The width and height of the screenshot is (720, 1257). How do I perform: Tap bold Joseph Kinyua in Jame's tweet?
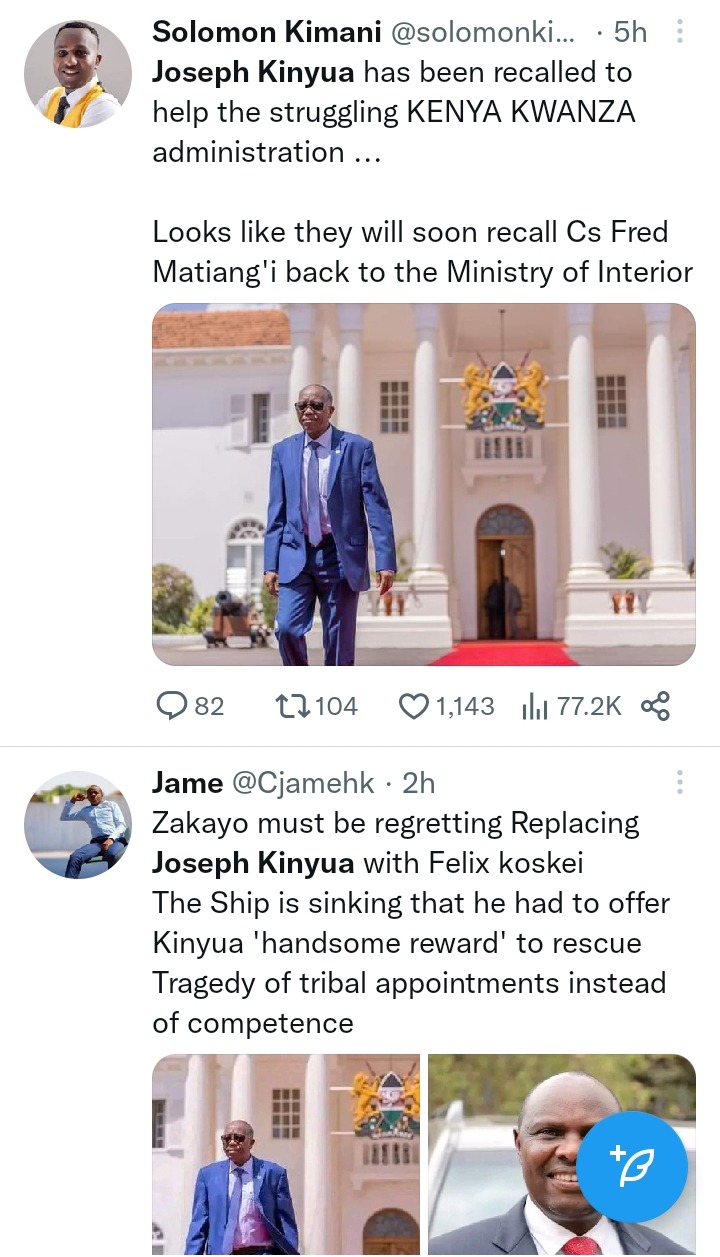tap(253, 863)
